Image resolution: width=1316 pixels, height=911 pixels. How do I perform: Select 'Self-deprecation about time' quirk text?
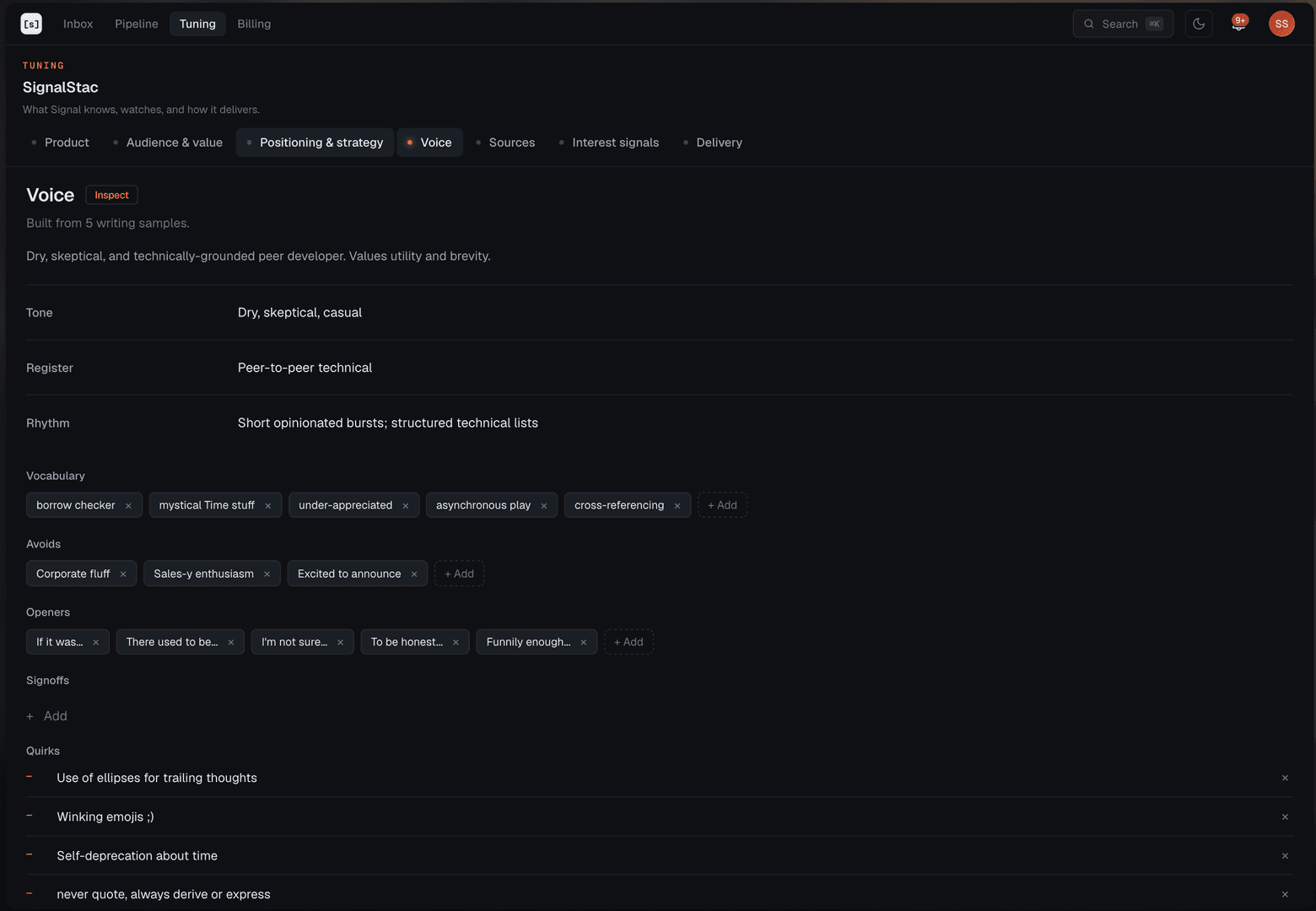138,855
